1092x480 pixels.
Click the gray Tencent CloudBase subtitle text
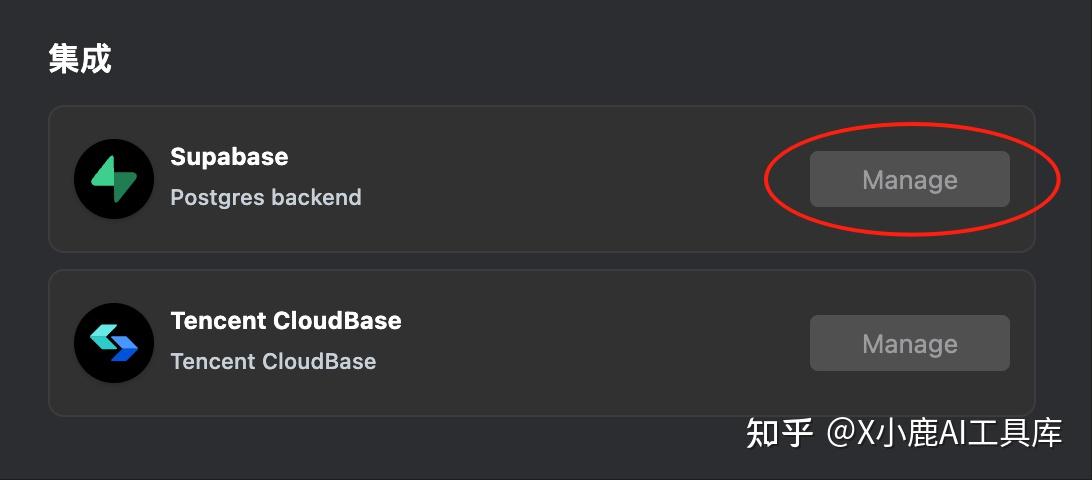pyautogui.click(x=273, y=362)
